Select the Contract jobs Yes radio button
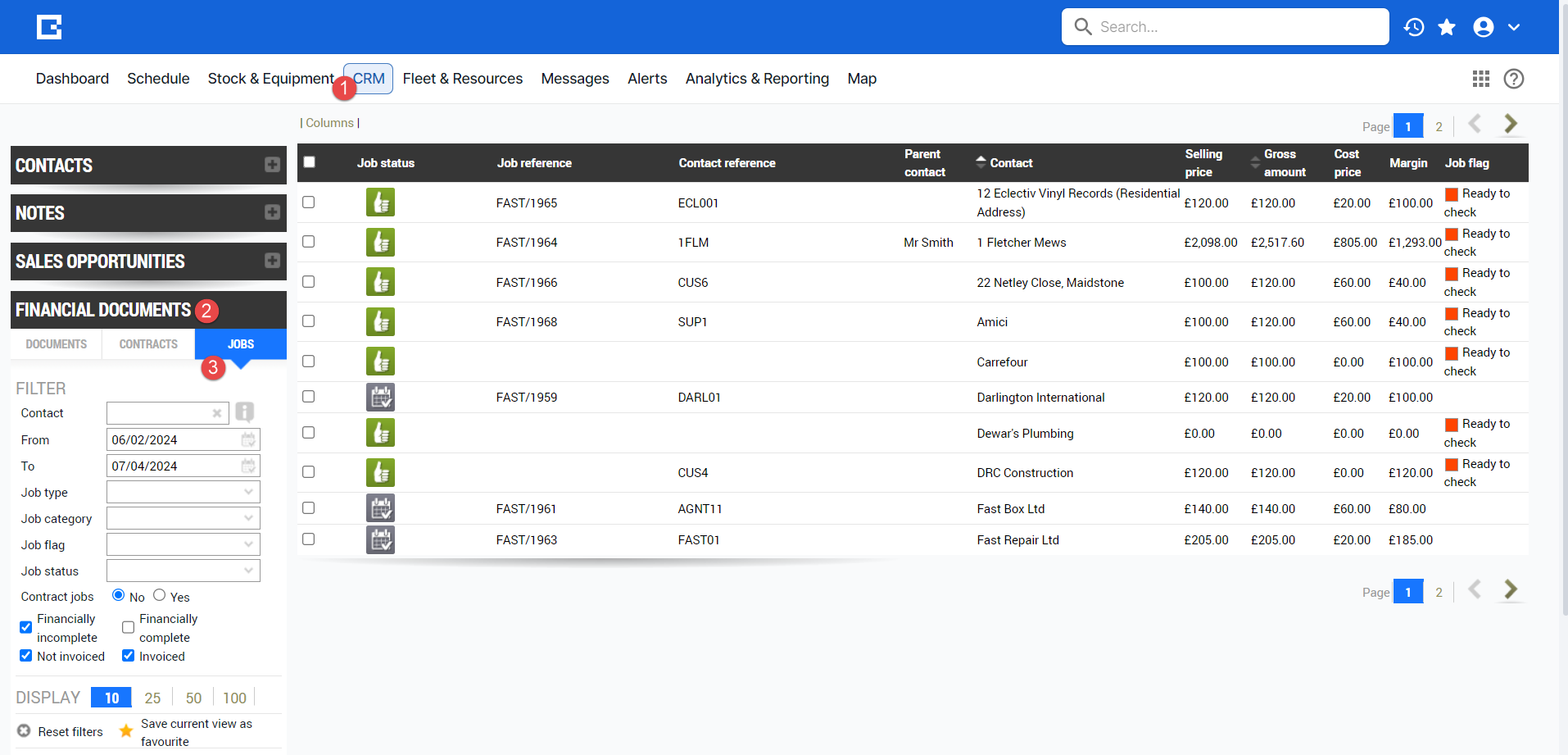The image size is (1568, 755). 160,595
